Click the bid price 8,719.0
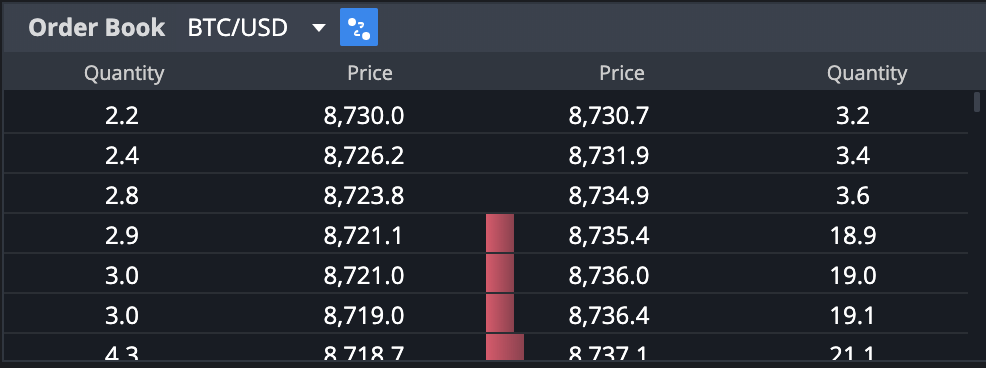Viewport: 986px width, 368px height. (364, 315)
